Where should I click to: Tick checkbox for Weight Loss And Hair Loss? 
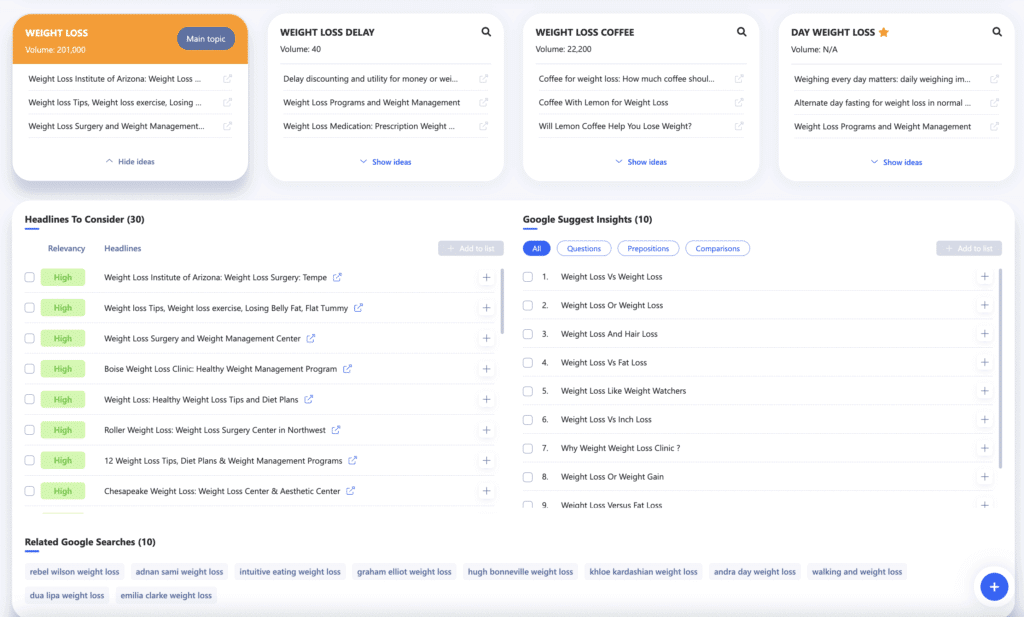(x=528, y=334)
